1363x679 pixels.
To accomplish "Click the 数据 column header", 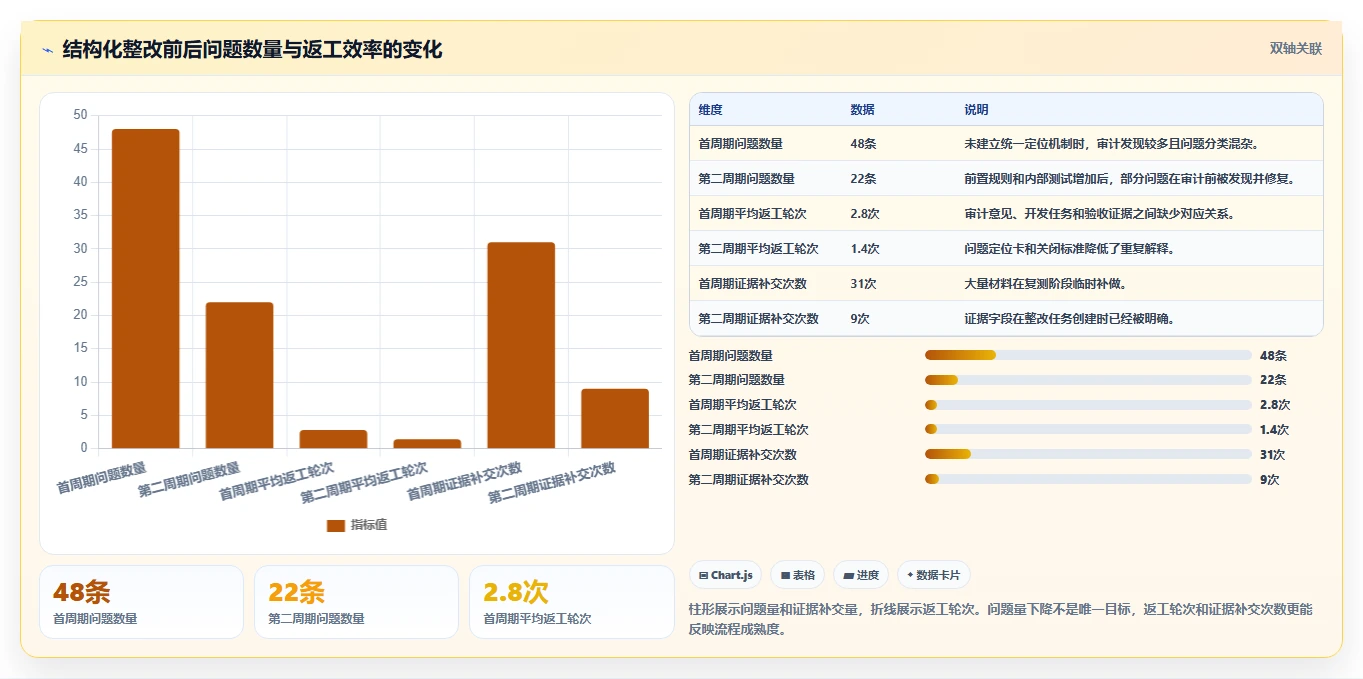I will click(x=862, y=109).
